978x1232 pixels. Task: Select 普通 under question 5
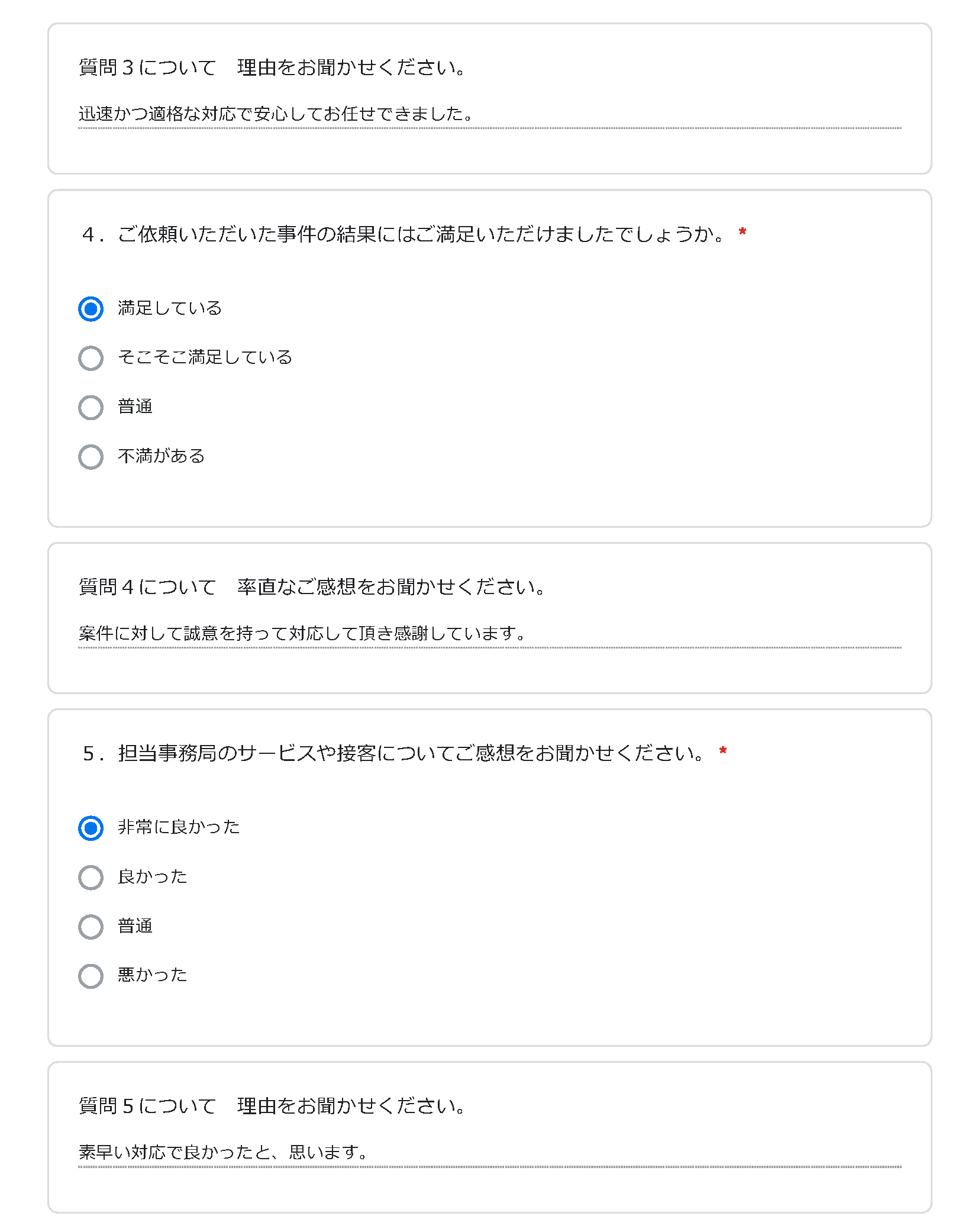[91, 926]
